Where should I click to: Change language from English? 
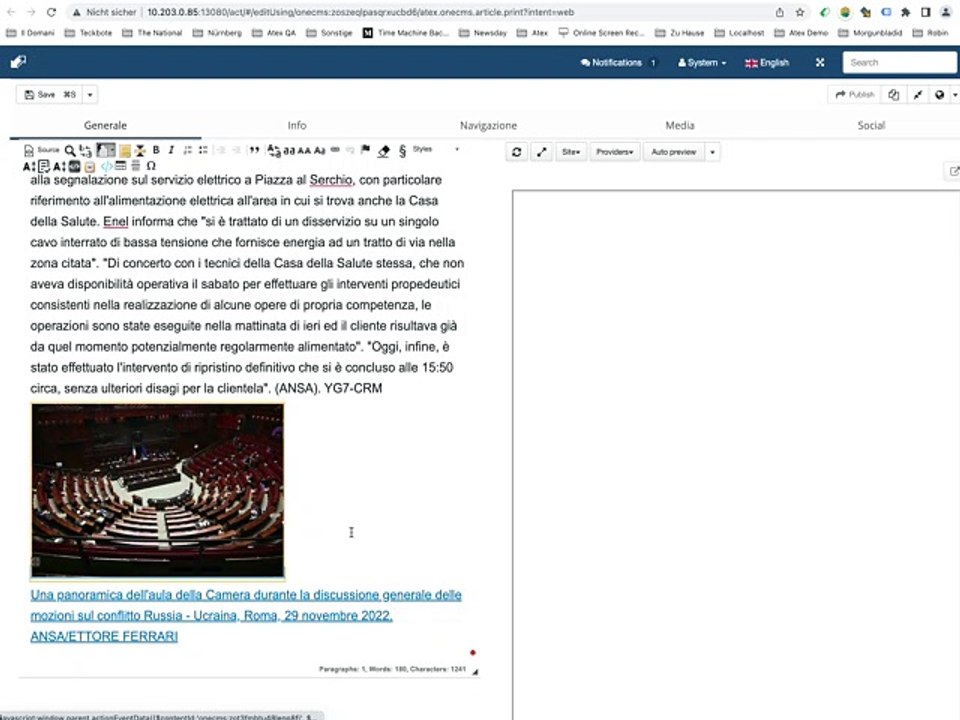[767, 62]
